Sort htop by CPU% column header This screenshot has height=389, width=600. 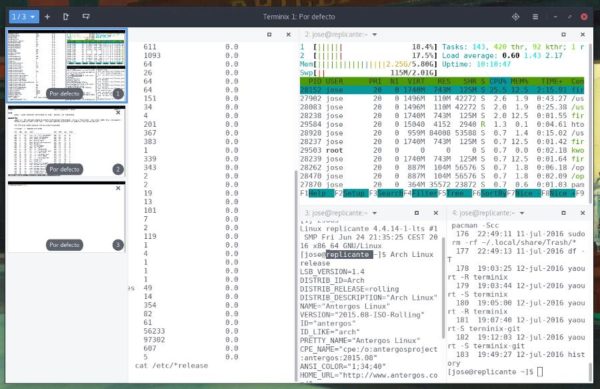[498, 81]
